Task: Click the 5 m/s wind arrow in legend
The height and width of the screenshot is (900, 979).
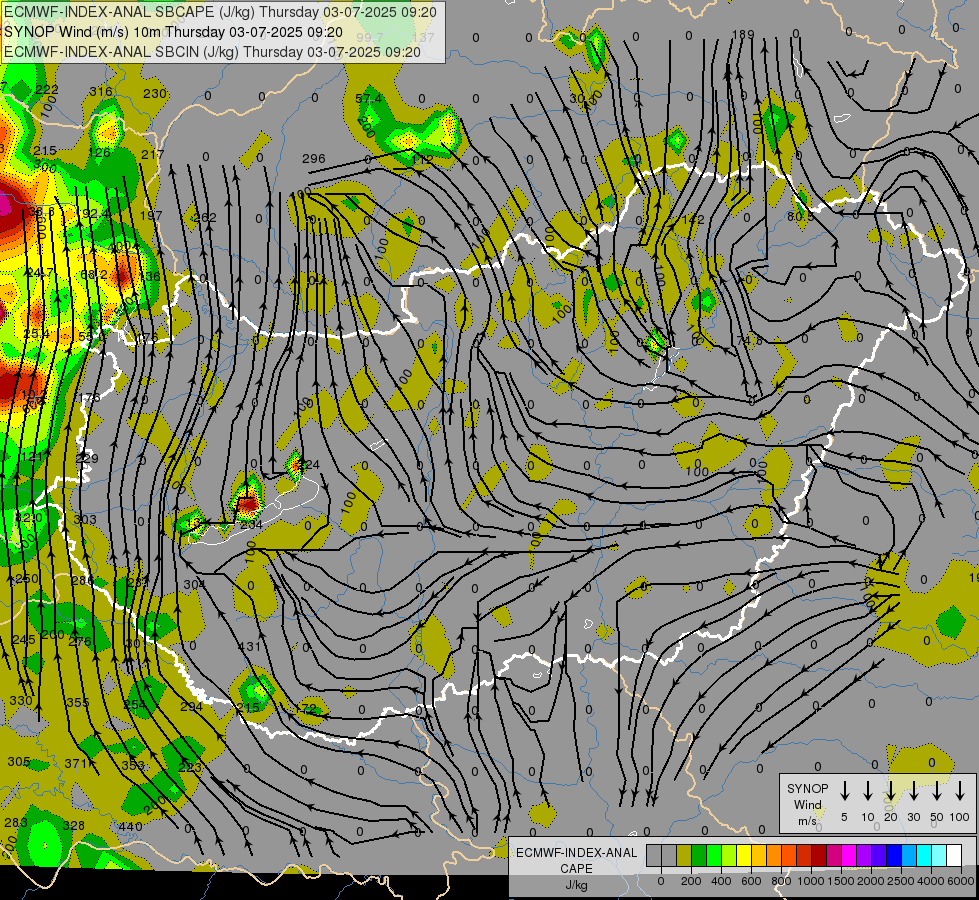Action: pos(844,791)
